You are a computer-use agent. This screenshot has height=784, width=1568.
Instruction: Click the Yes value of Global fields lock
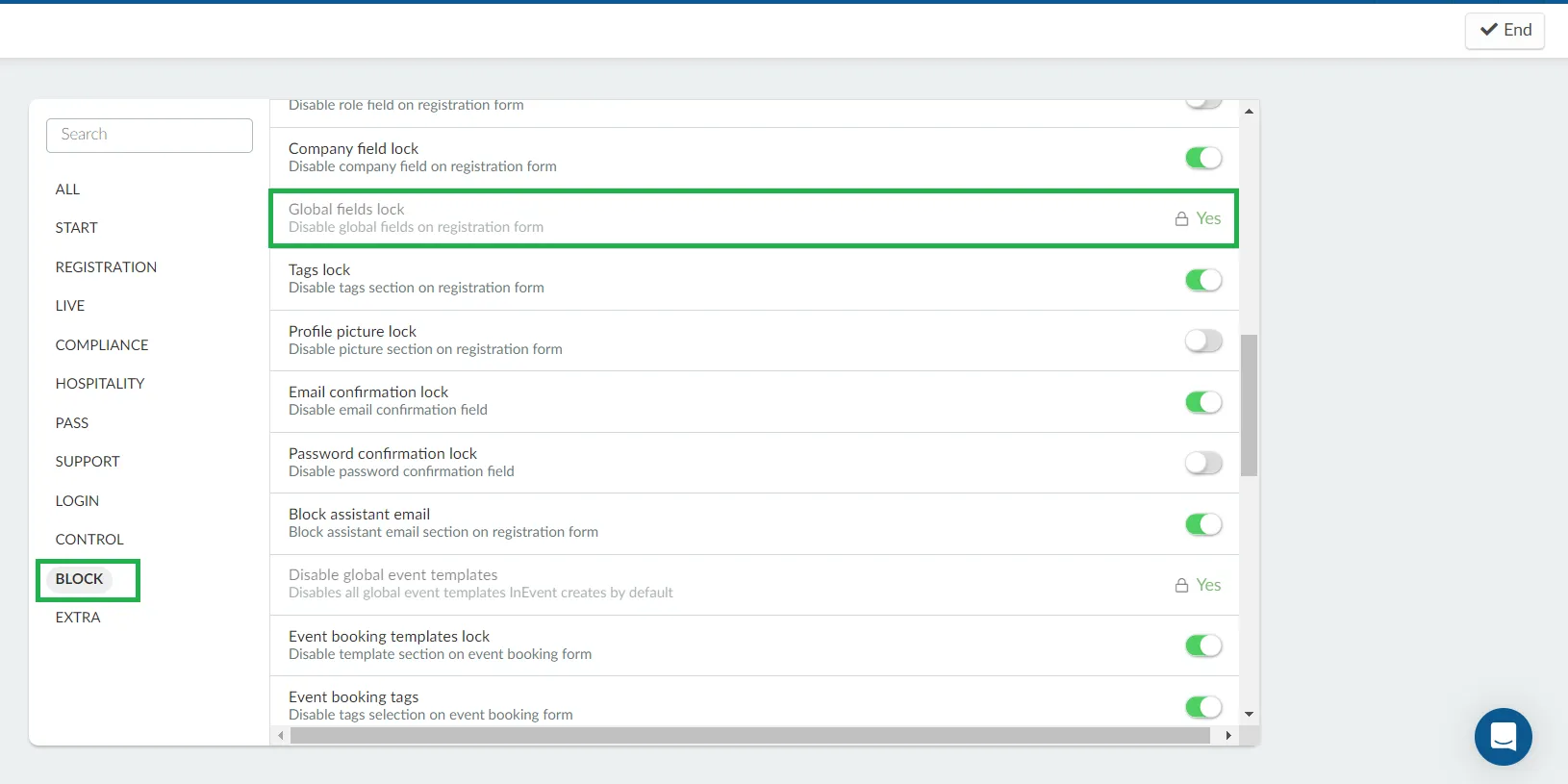[1208, 218]
